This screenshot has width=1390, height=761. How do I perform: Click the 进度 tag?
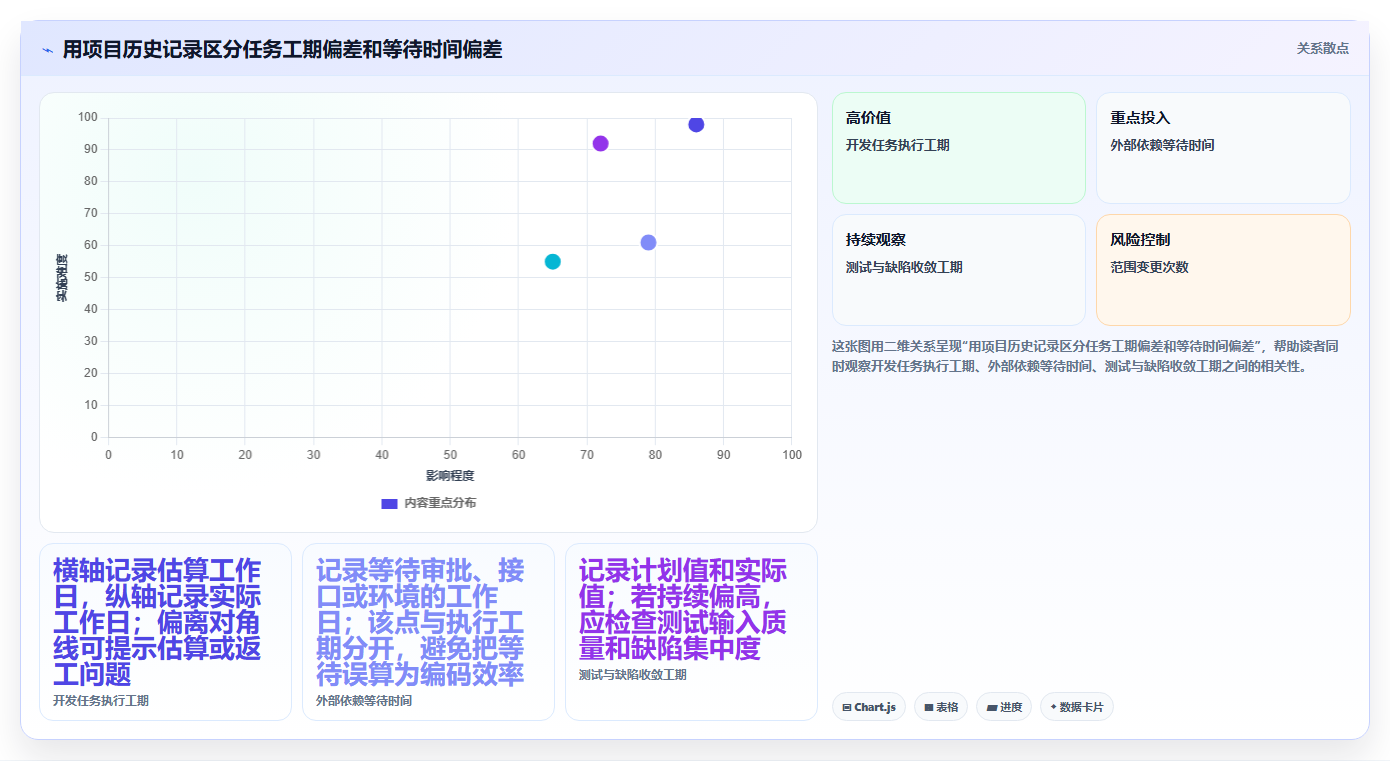coord(1004,707)
